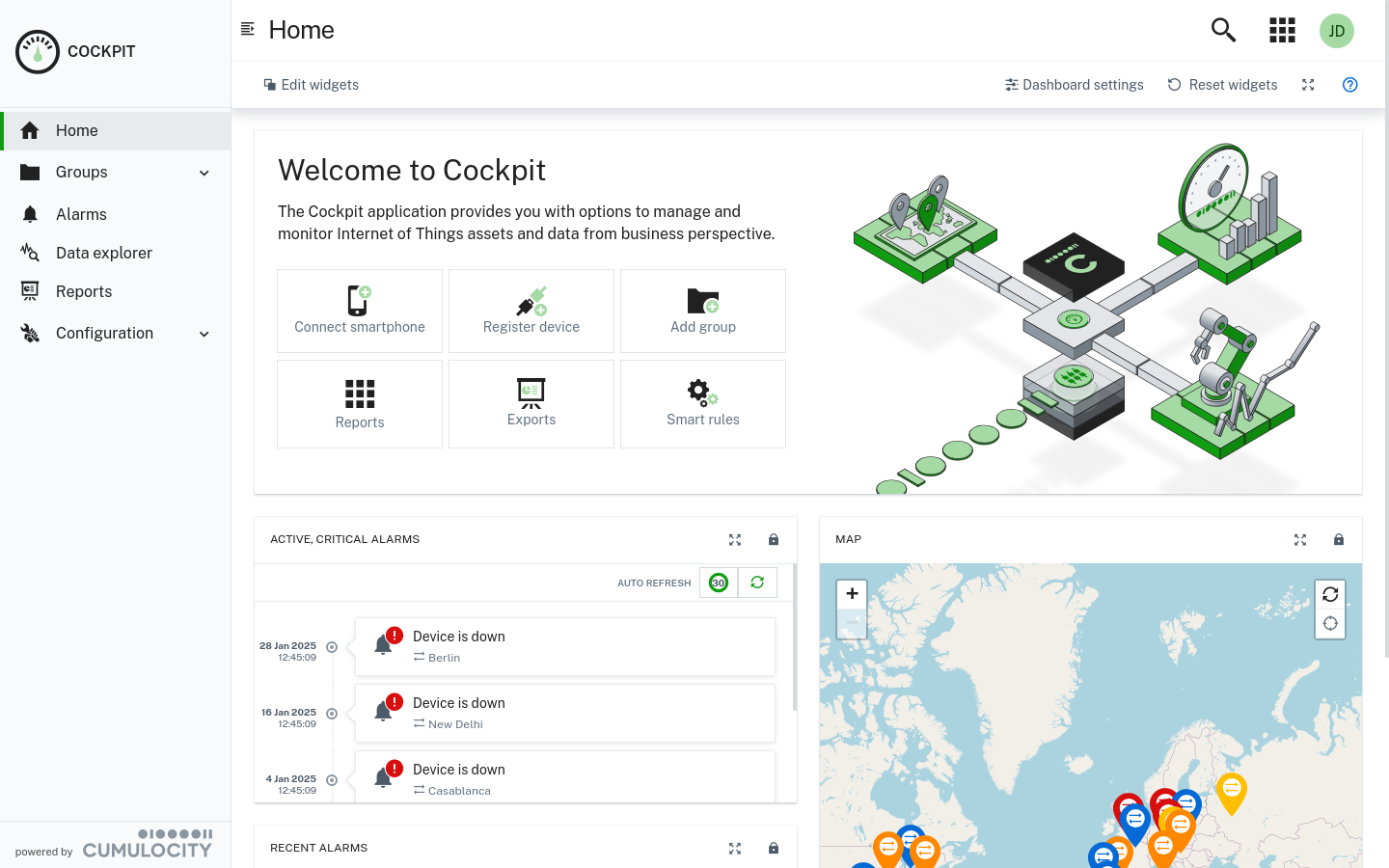Select the Data explorer icon in sidebar
The width and height of the screenshot is (1389, 868).
pos(30,253)
